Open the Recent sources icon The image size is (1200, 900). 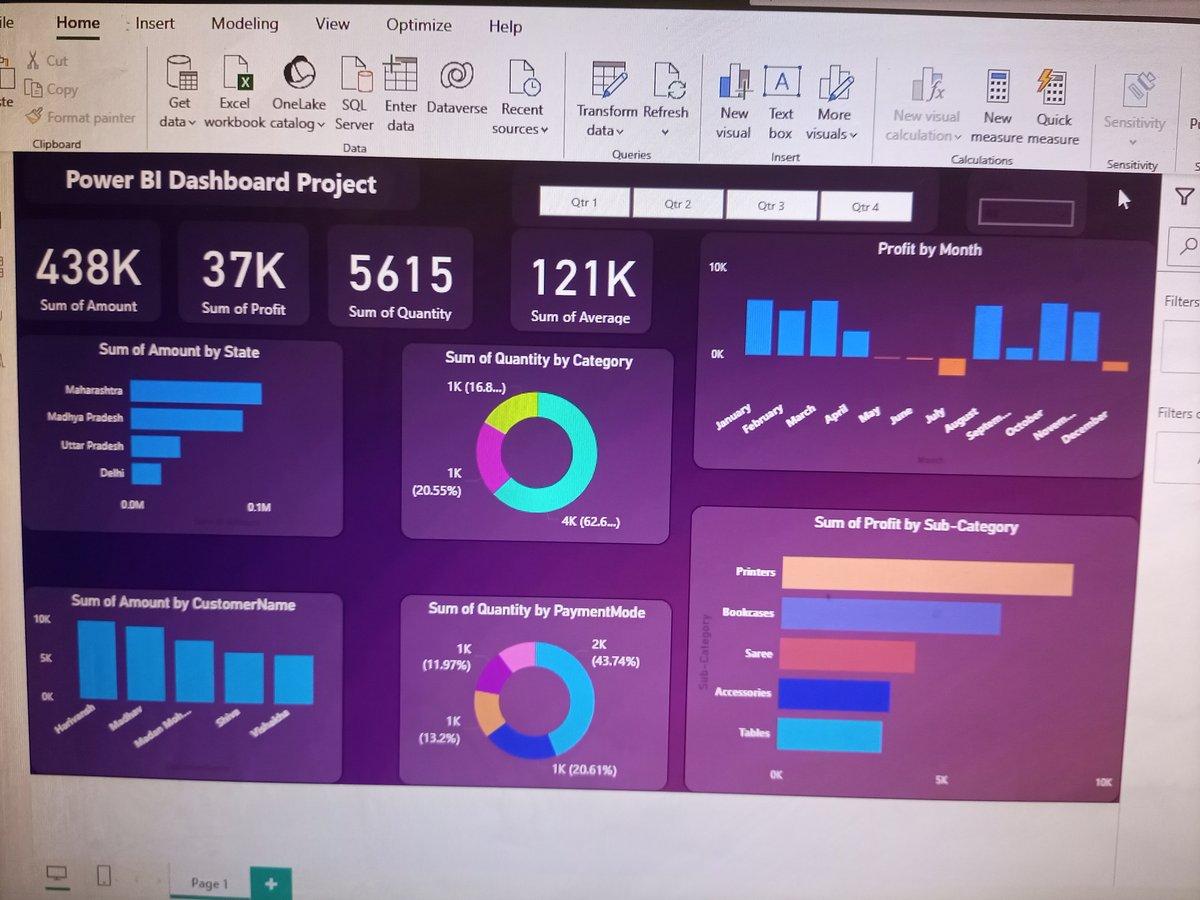tap(523, 78)
